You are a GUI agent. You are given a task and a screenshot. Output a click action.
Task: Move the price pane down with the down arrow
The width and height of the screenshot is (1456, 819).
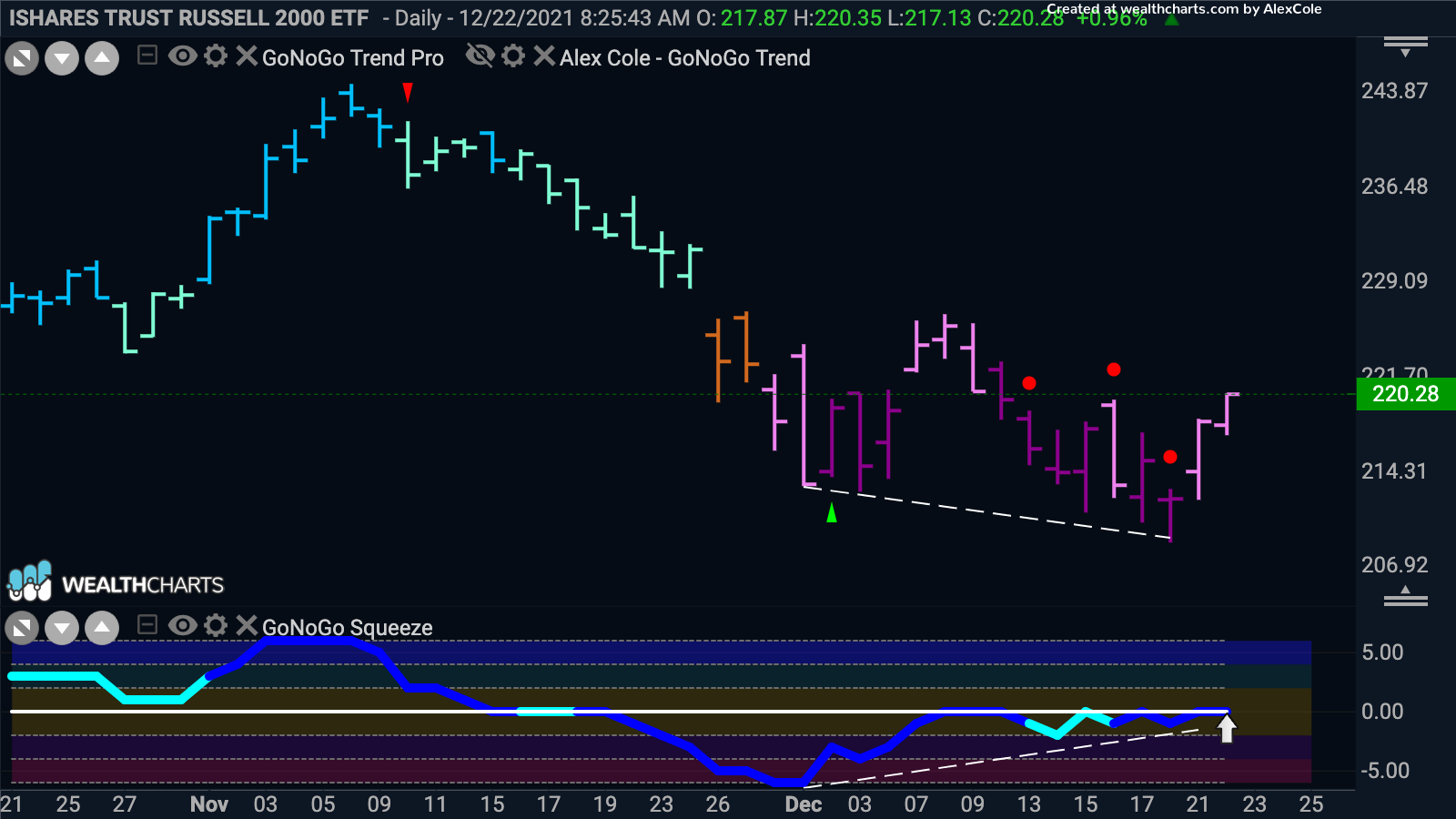[62, 59]
